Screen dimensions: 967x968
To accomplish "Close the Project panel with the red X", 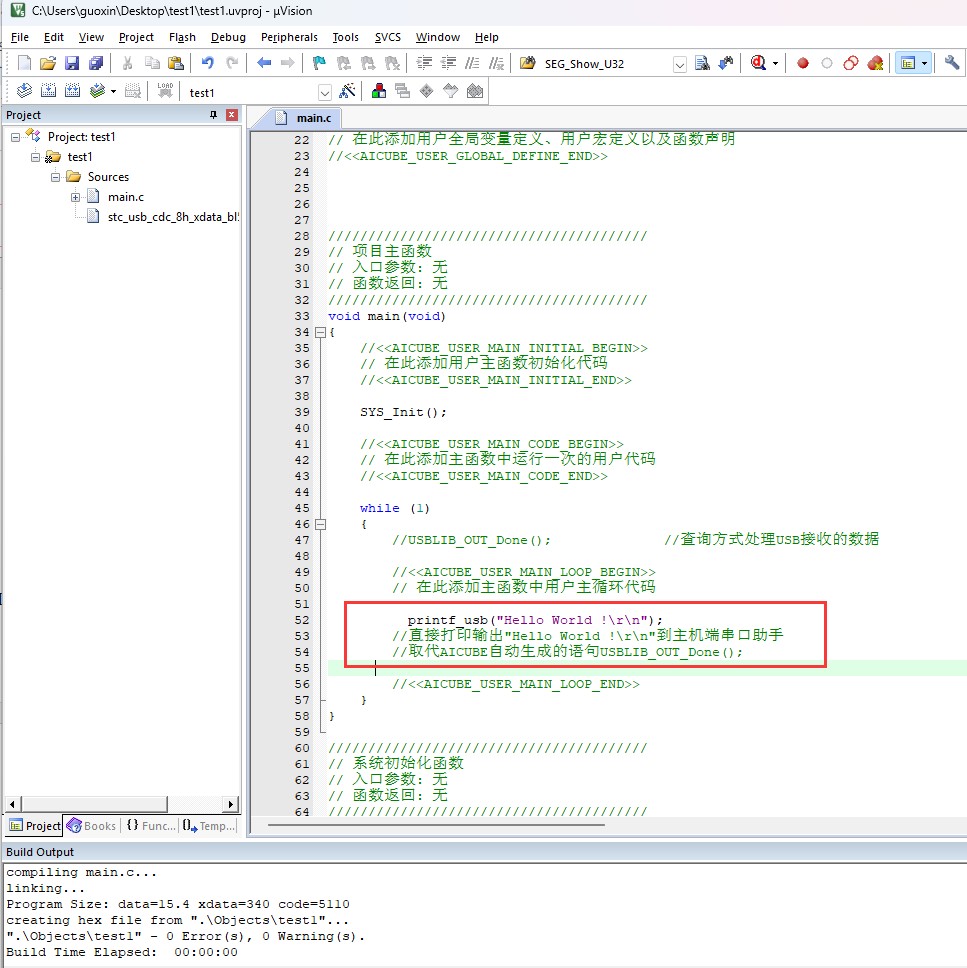I will pos(232,115).
